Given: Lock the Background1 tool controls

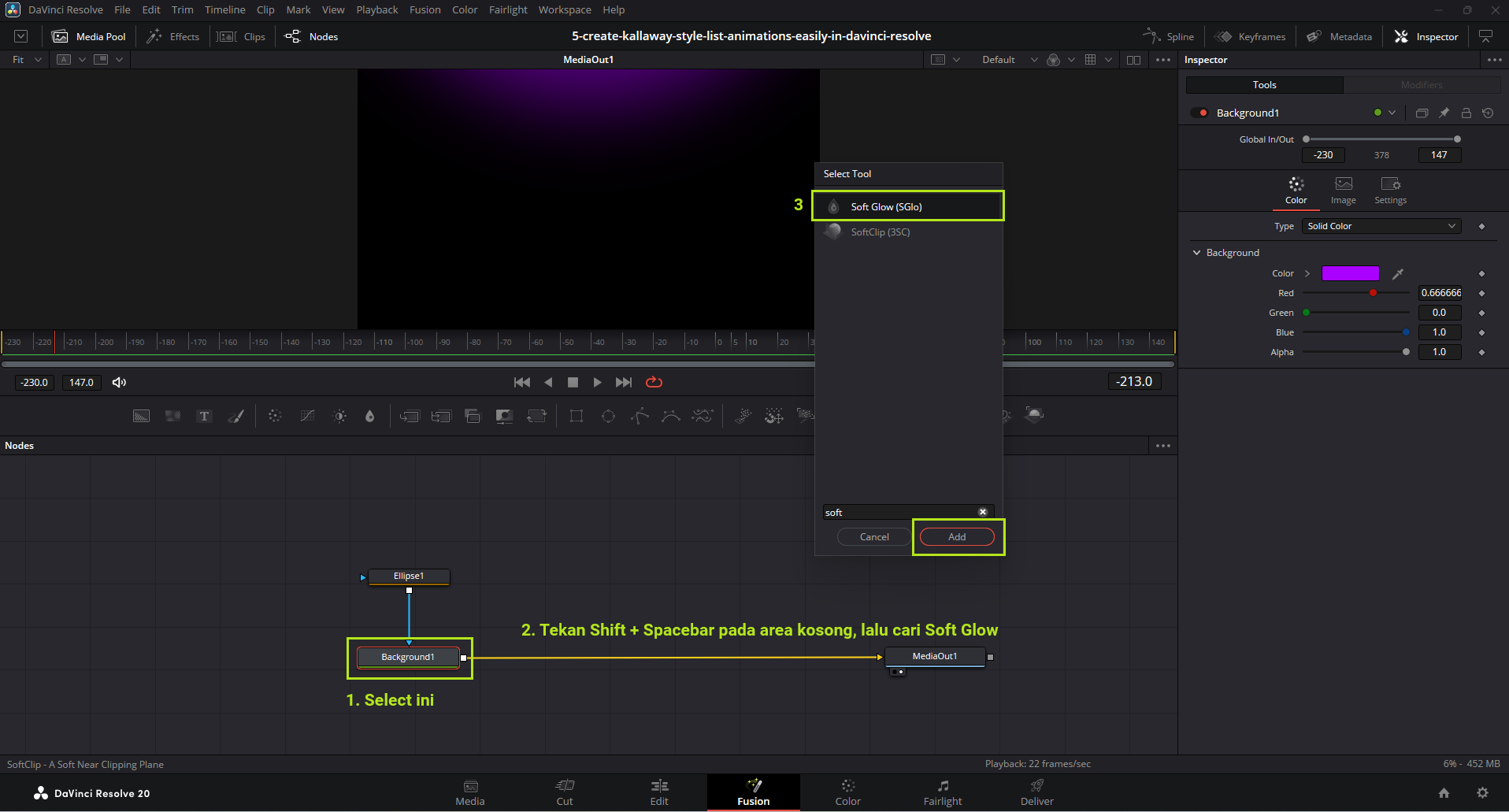Looking at the screenshot, I should click(1466, 113).
